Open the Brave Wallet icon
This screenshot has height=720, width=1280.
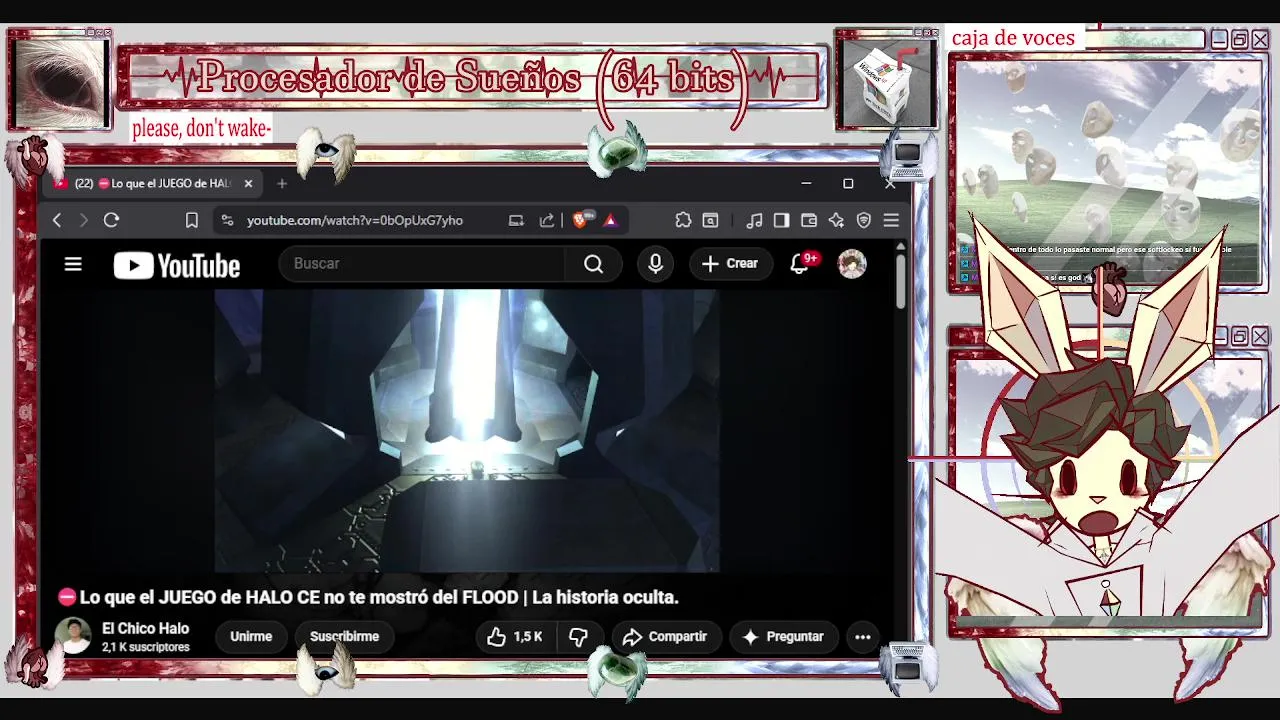coord(809,220)
